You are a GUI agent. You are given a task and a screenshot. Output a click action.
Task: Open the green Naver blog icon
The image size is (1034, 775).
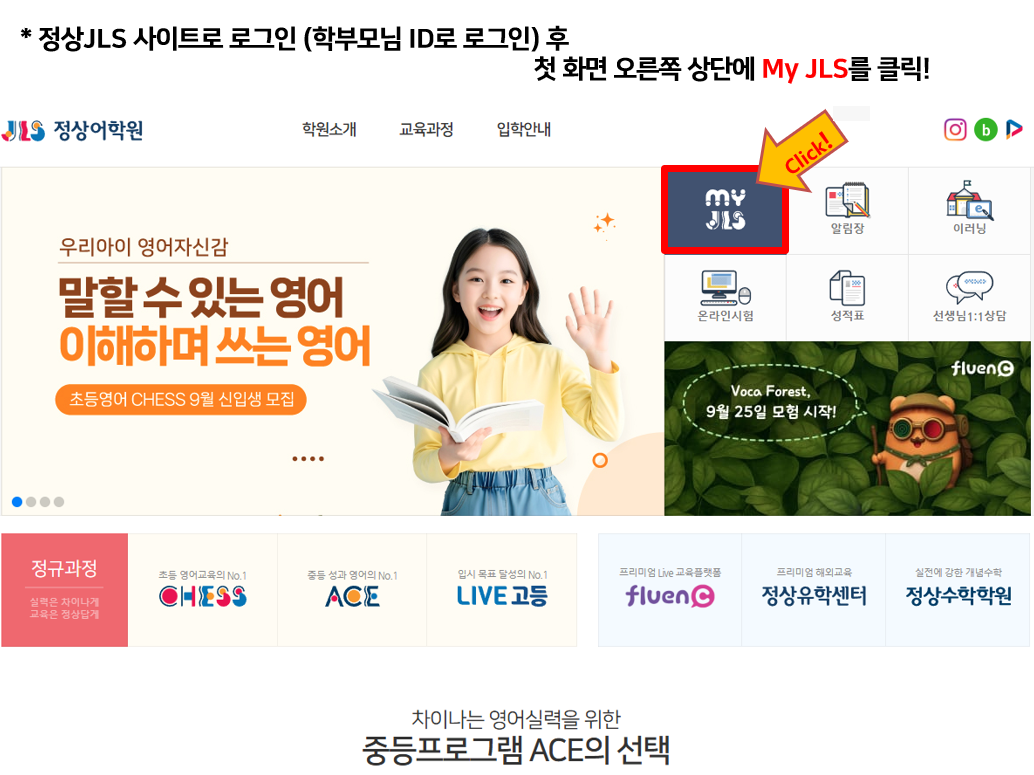[x=986, y=129]
